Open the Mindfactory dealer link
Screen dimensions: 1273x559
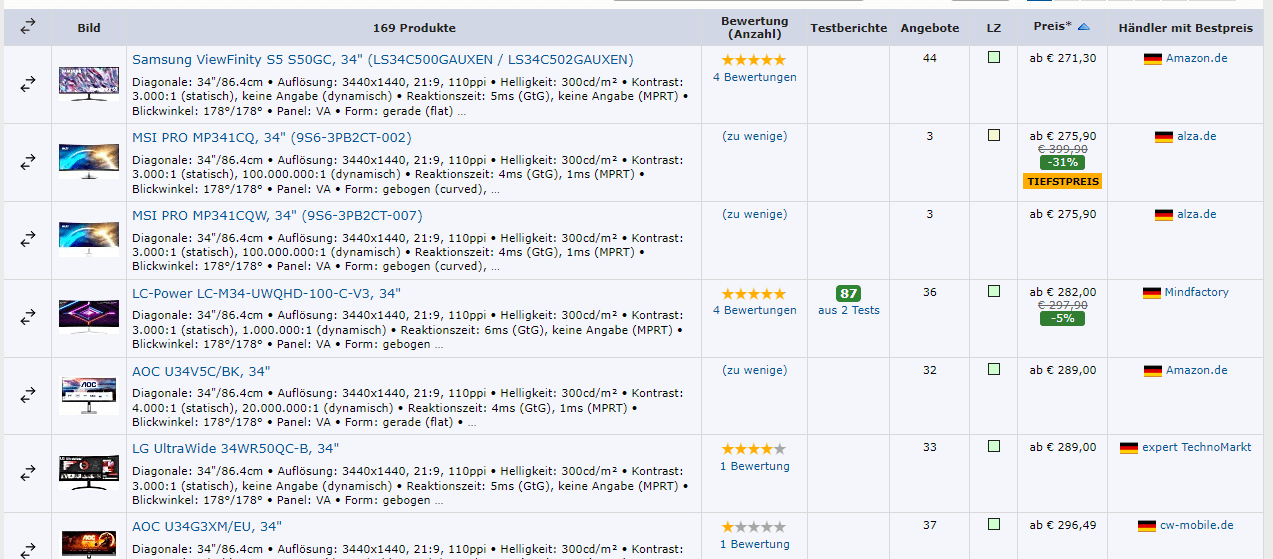(x=1197, y=293)
